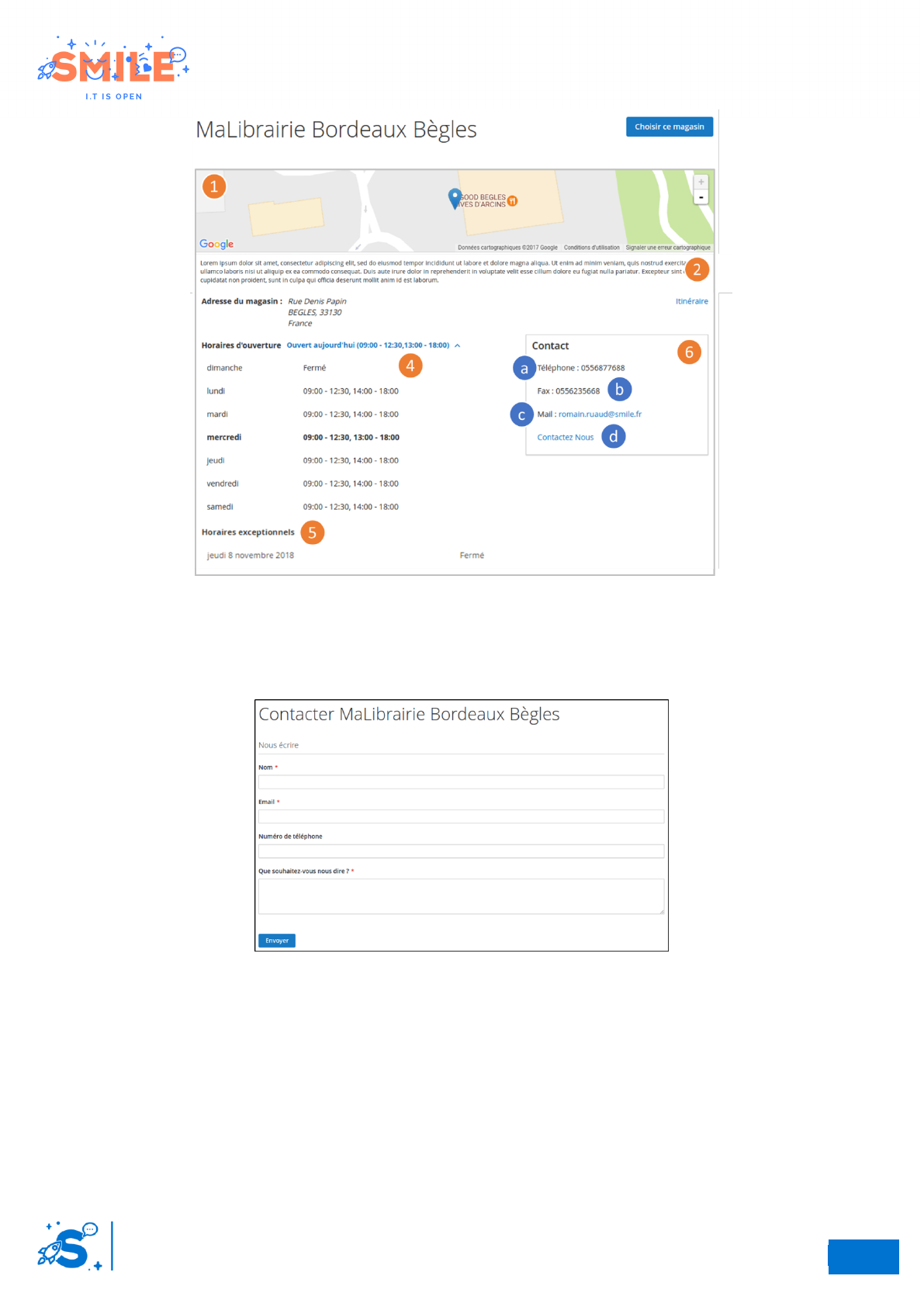Open the Google logo on the map
The width and height of the screenshot is (924, 1307).
pyautogui.click(x=216, y=244)
